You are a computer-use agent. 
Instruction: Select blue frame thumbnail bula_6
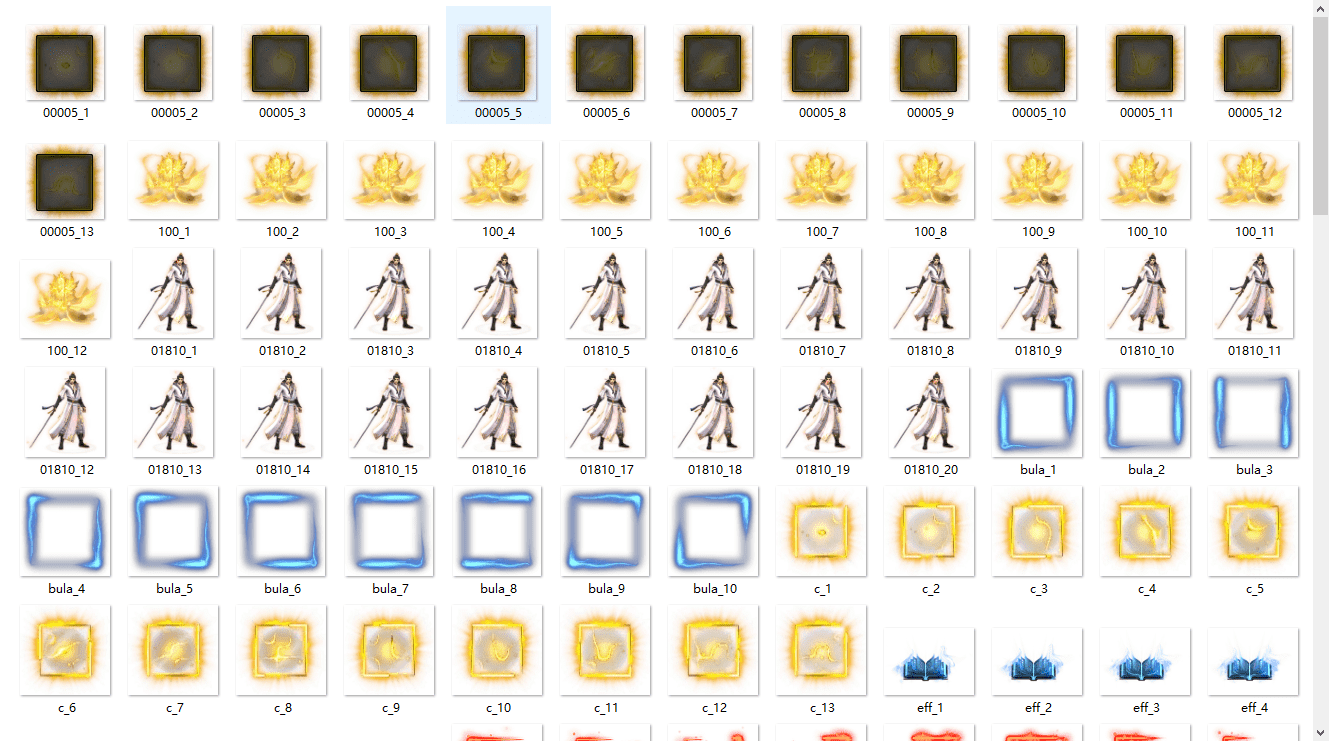(x=281, y=531)
